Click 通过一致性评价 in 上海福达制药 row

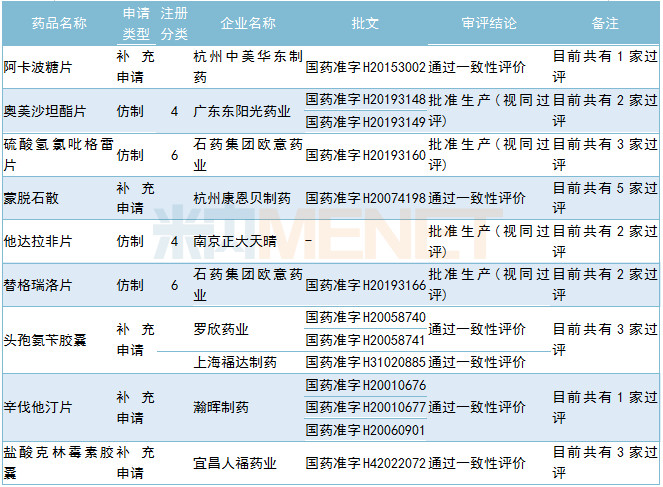click(x=477, y=362)
